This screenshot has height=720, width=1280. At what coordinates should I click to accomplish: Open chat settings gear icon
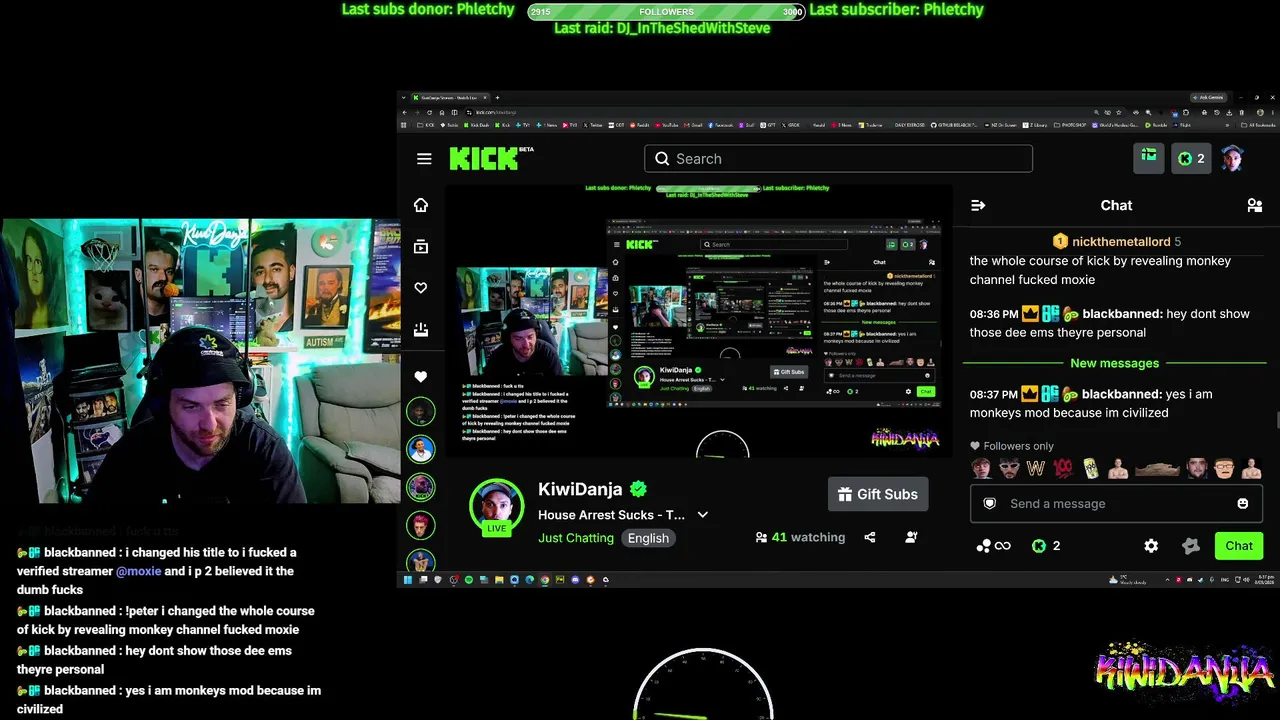coord(1151,546)
